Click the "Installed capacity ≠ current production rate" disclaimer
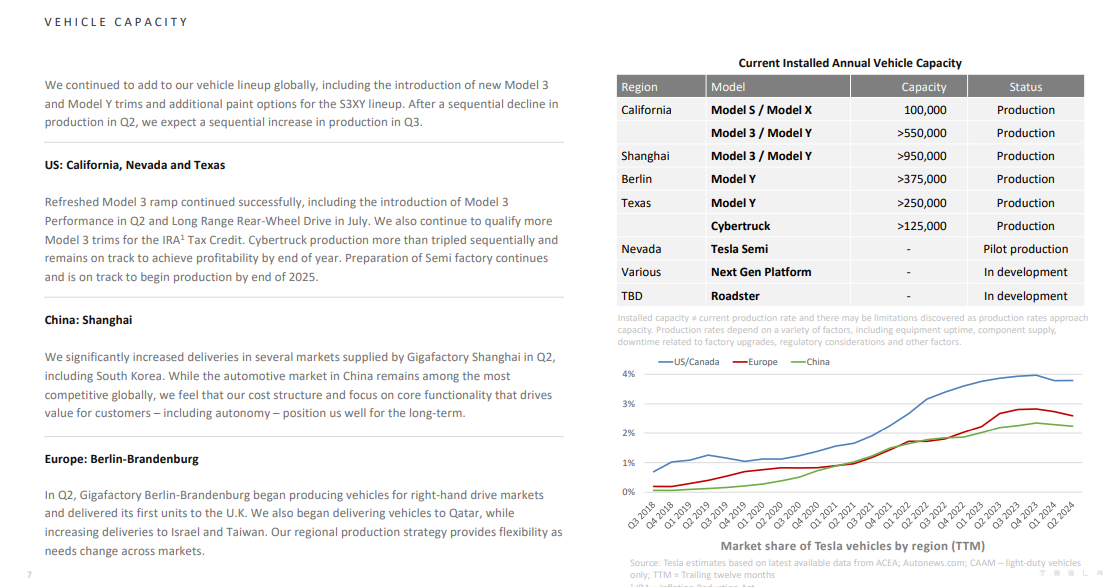This screenshot has height=587, width=1113. pyautogui.click(x=852, y=330)
